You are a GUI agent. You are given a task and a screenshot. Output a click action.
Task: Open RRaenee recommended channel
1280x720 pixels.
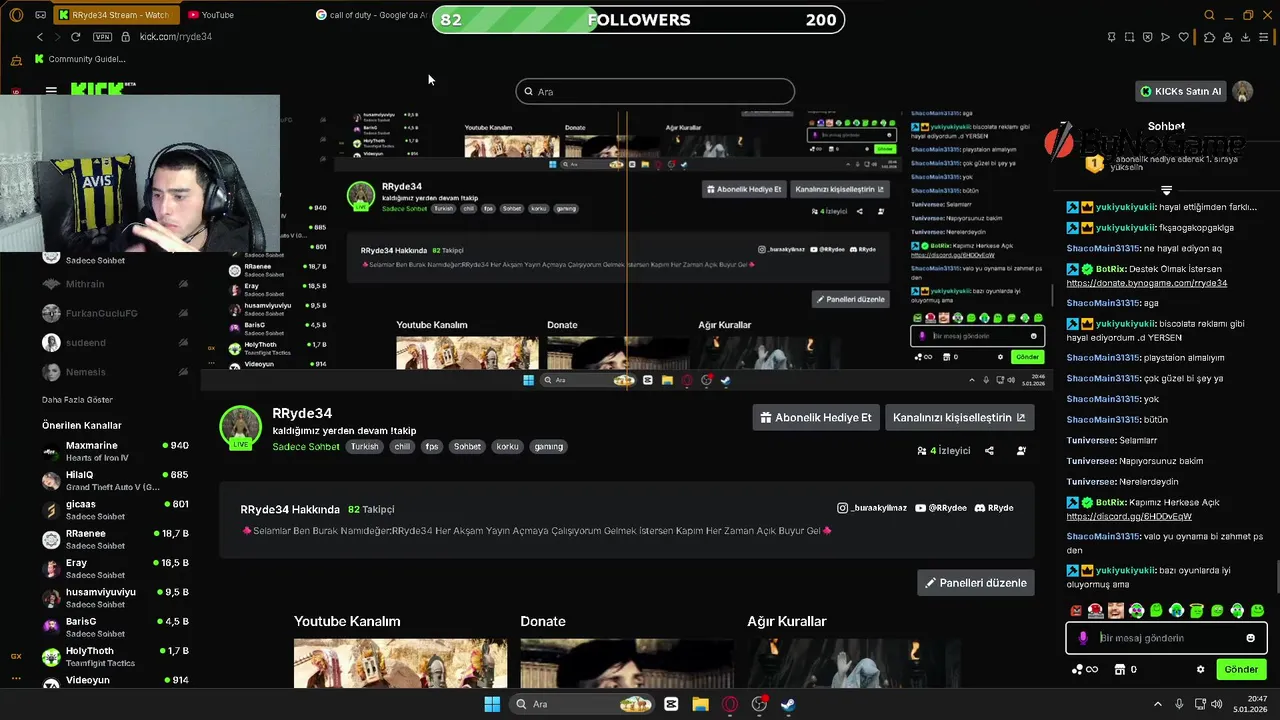[115, 539]
